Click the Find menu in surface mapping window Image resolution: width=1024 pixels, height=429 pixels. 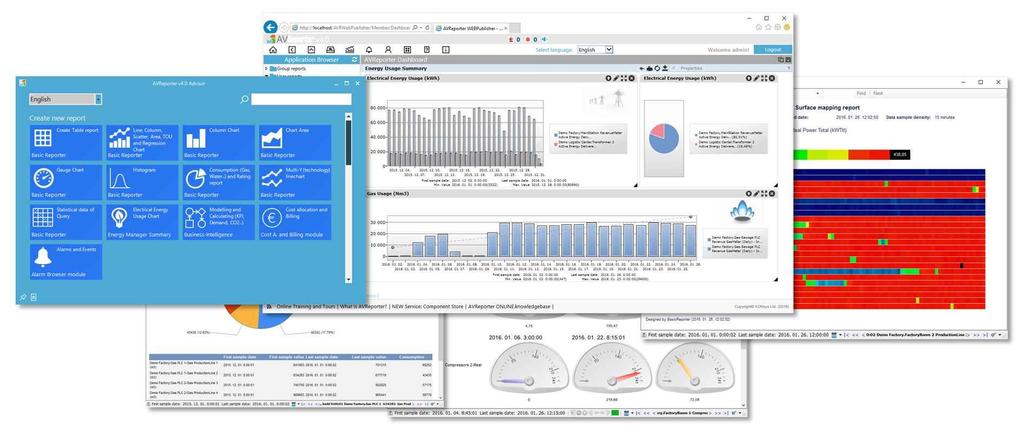(861, 93)
